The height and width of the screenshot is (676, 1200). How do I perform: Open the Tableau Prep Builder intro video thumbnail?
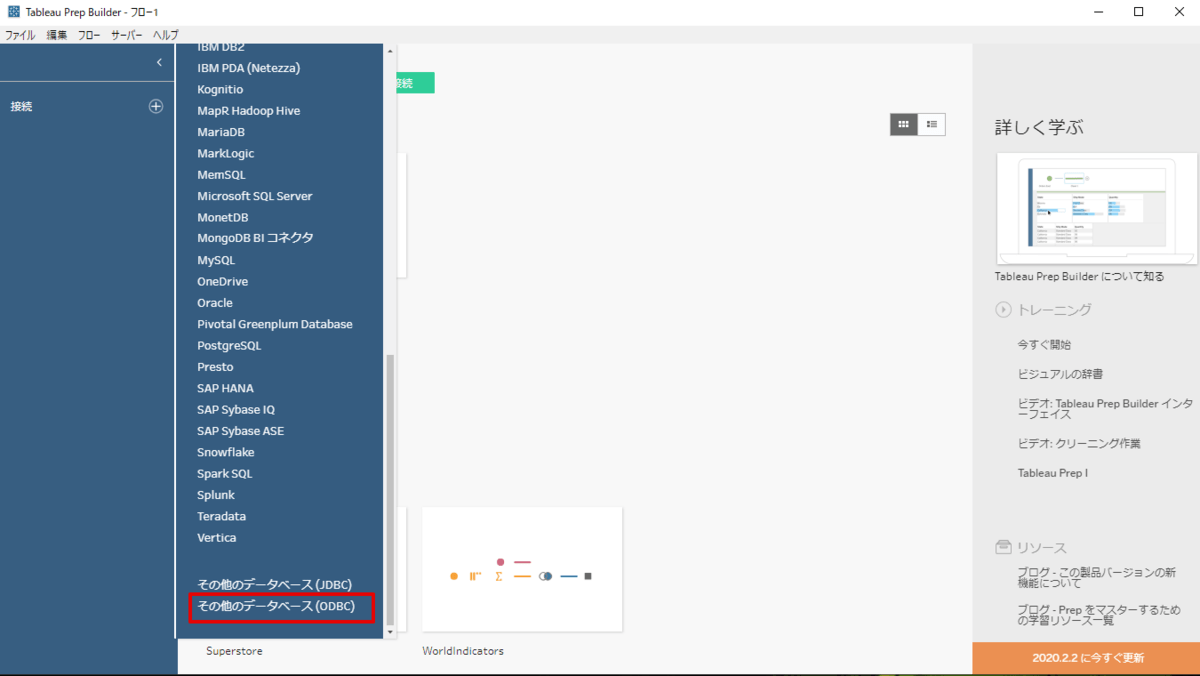click(x=1097, y=209)
